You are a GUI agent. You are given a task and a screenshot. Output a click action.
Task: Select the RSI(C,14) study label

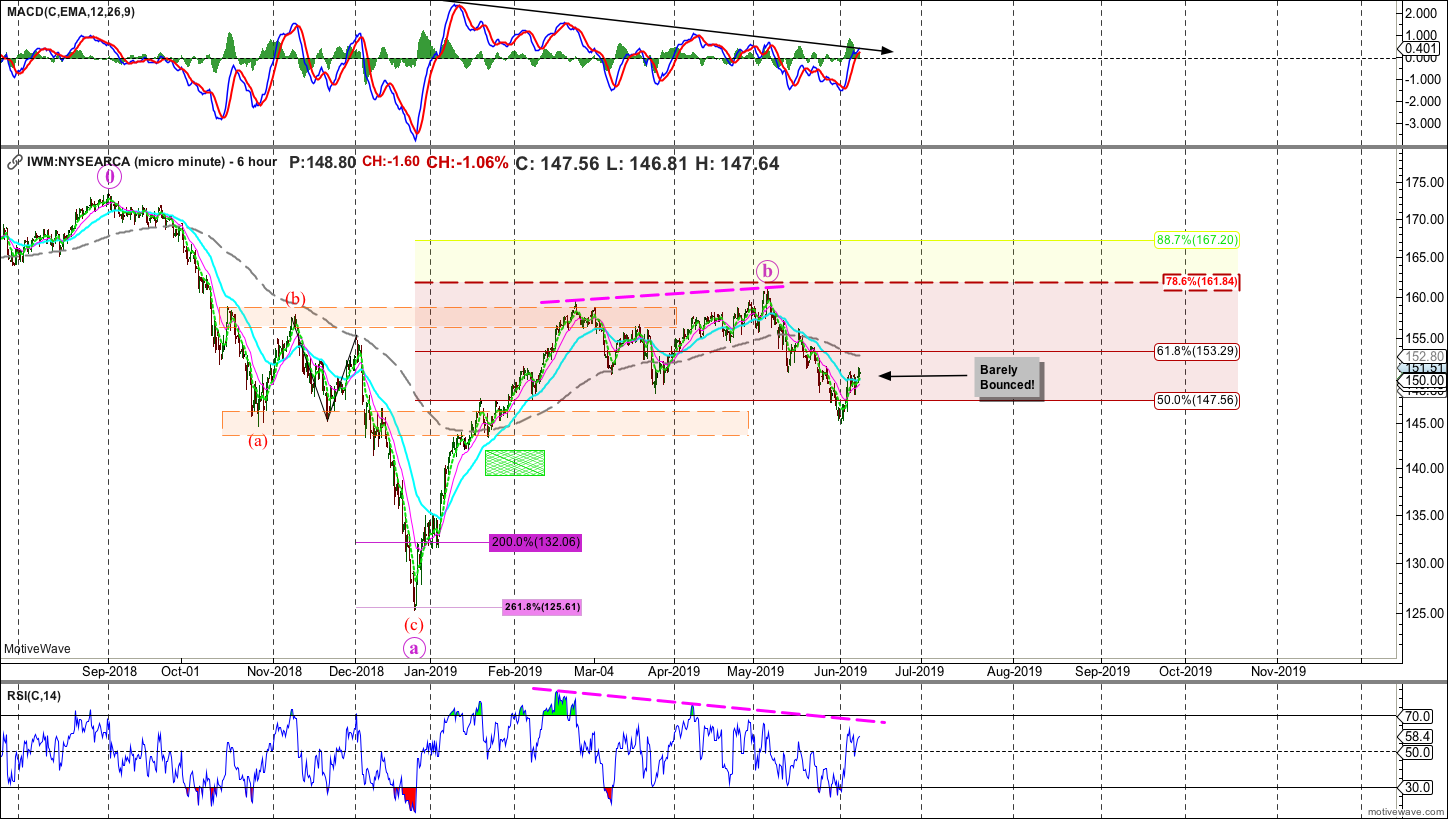pos(33,696)
